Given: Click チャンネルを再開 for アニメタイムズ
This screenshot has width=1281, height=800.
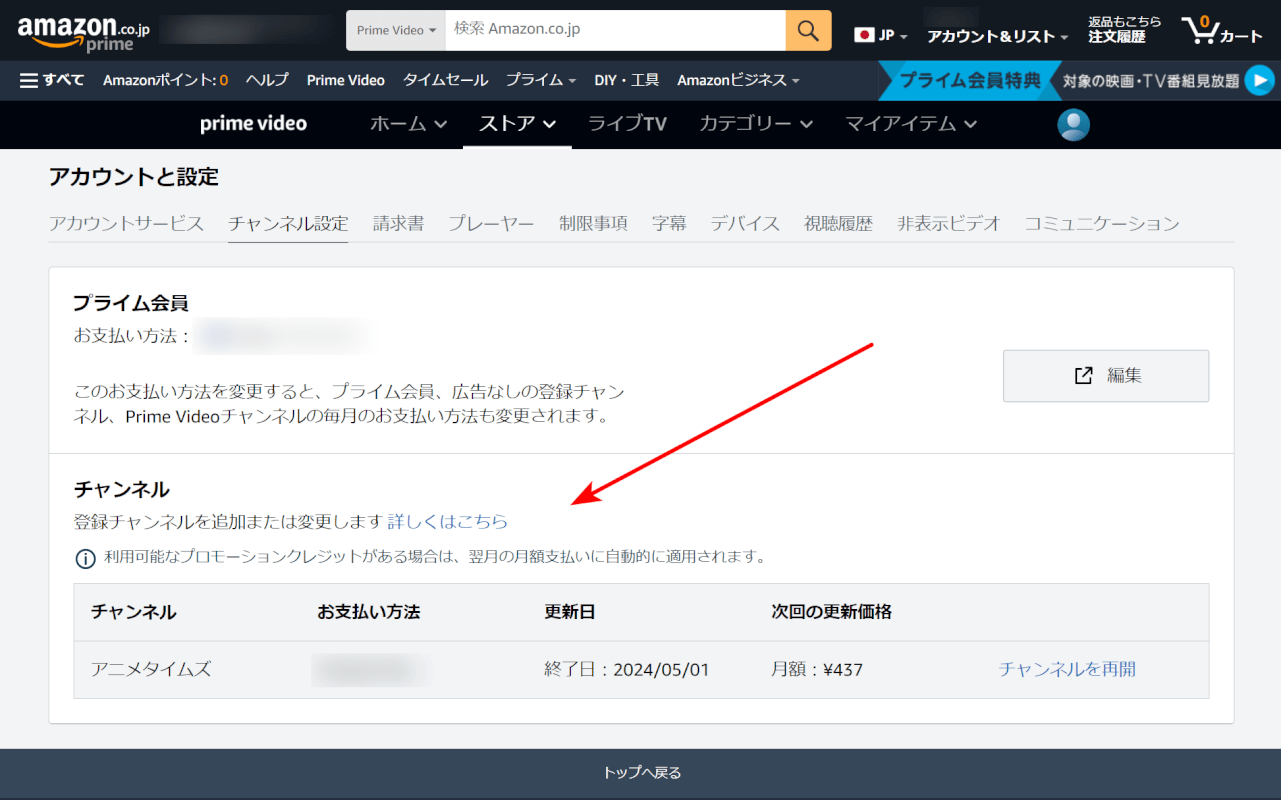Looking at the screenshot, I should (1067, 669).
